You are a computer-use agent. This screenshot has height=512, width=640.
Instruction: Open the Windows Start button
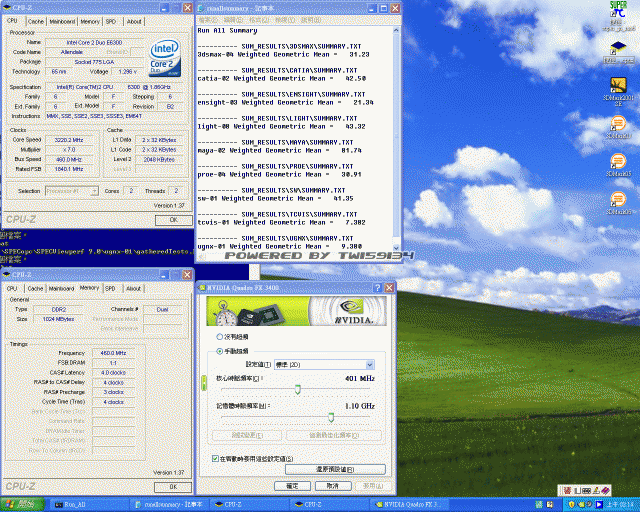(22, 504)
